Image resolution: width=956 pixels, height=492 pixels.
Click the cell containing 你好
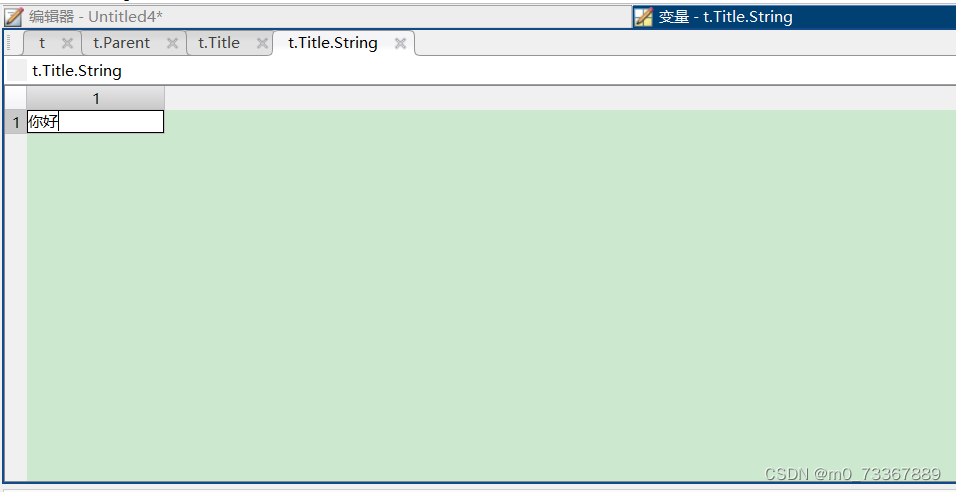coord(96,122)
